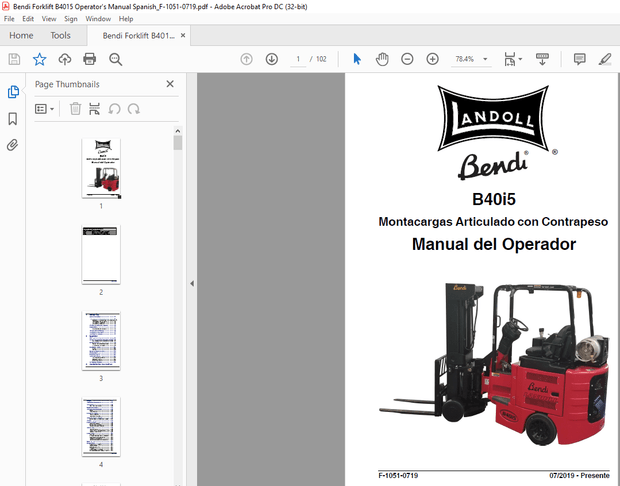Select page 3 thumbnail
Viewport: 620px width, 486px height.
tap(101, 340)
